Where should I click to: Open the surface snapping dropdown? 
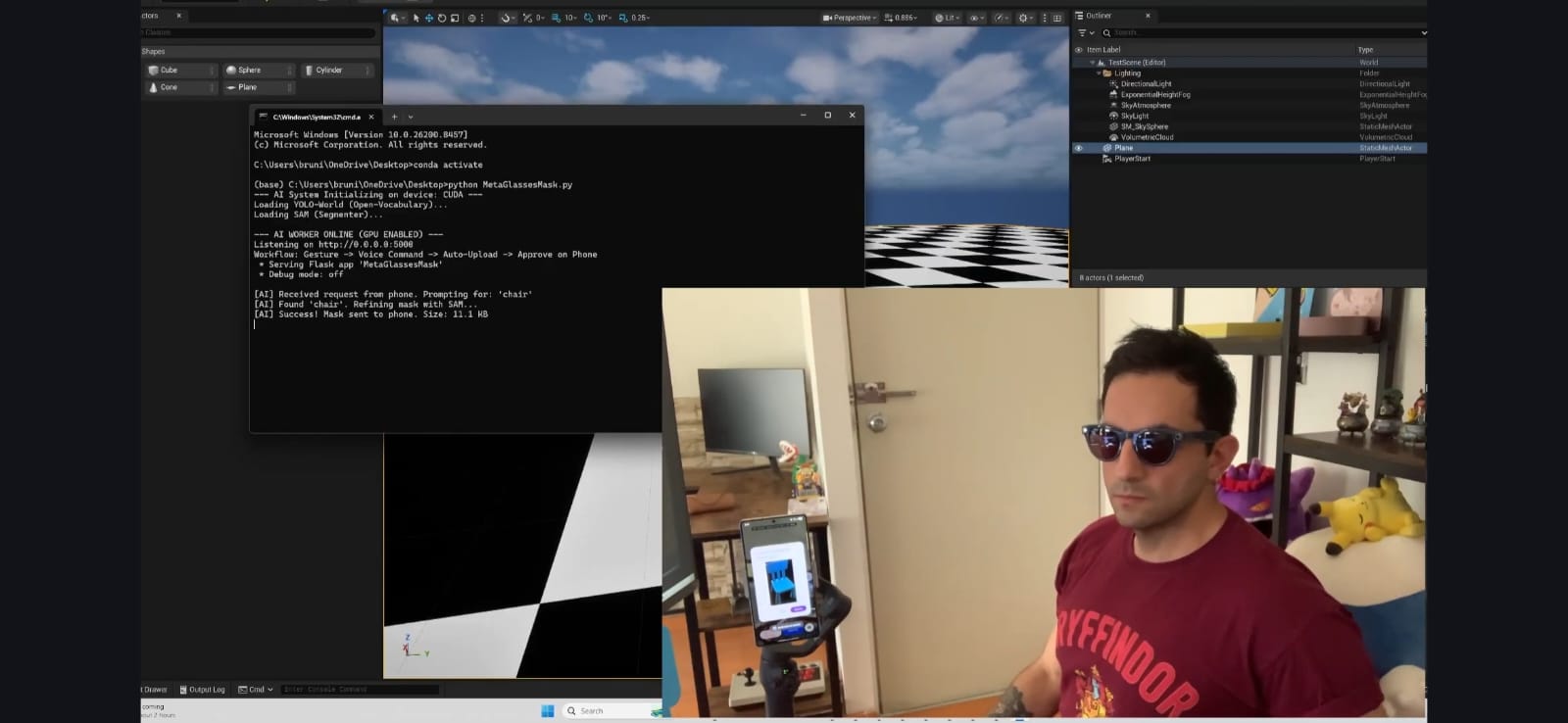click(507, 18)
